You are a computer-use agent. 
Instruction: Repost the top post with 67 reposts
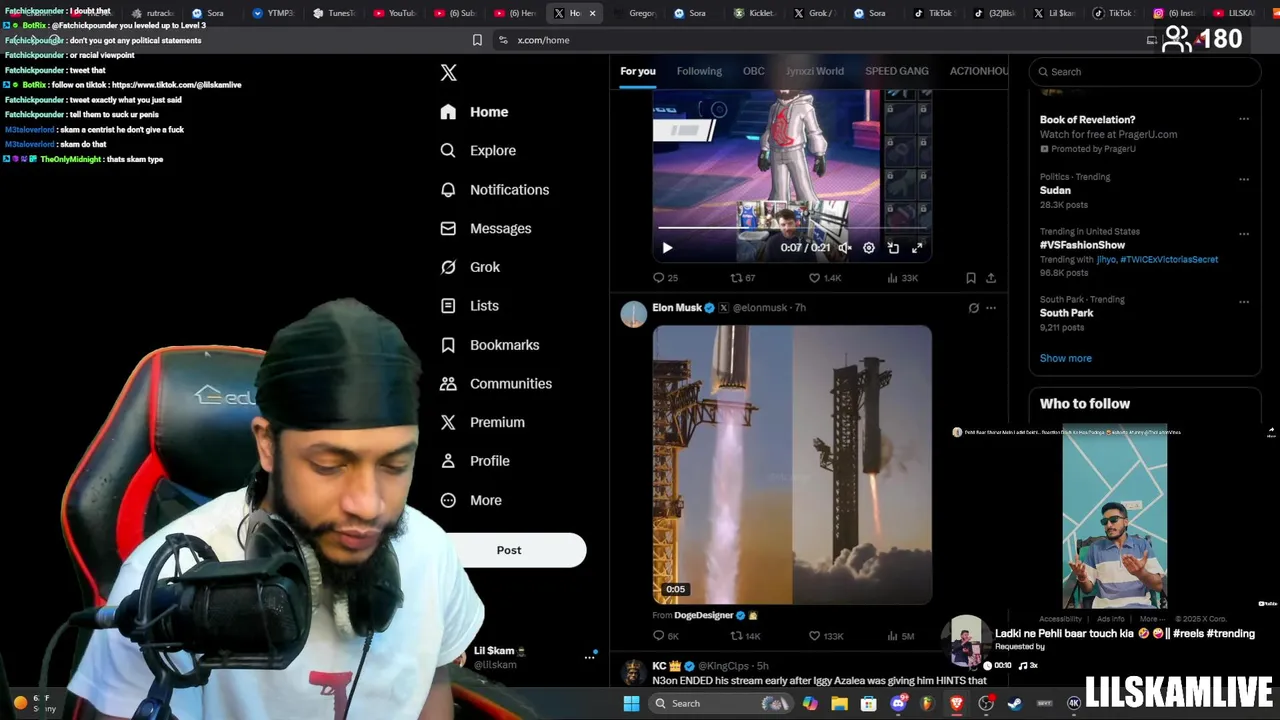pos(743,278)
